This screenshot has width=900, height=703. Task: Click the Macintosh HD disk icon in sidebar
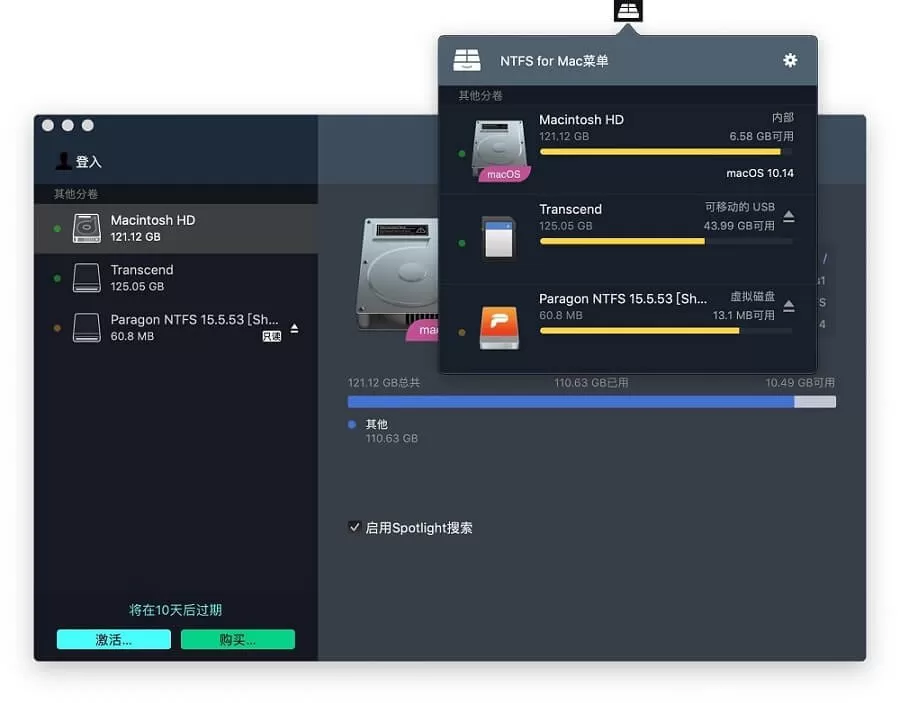tap(87, 228)
